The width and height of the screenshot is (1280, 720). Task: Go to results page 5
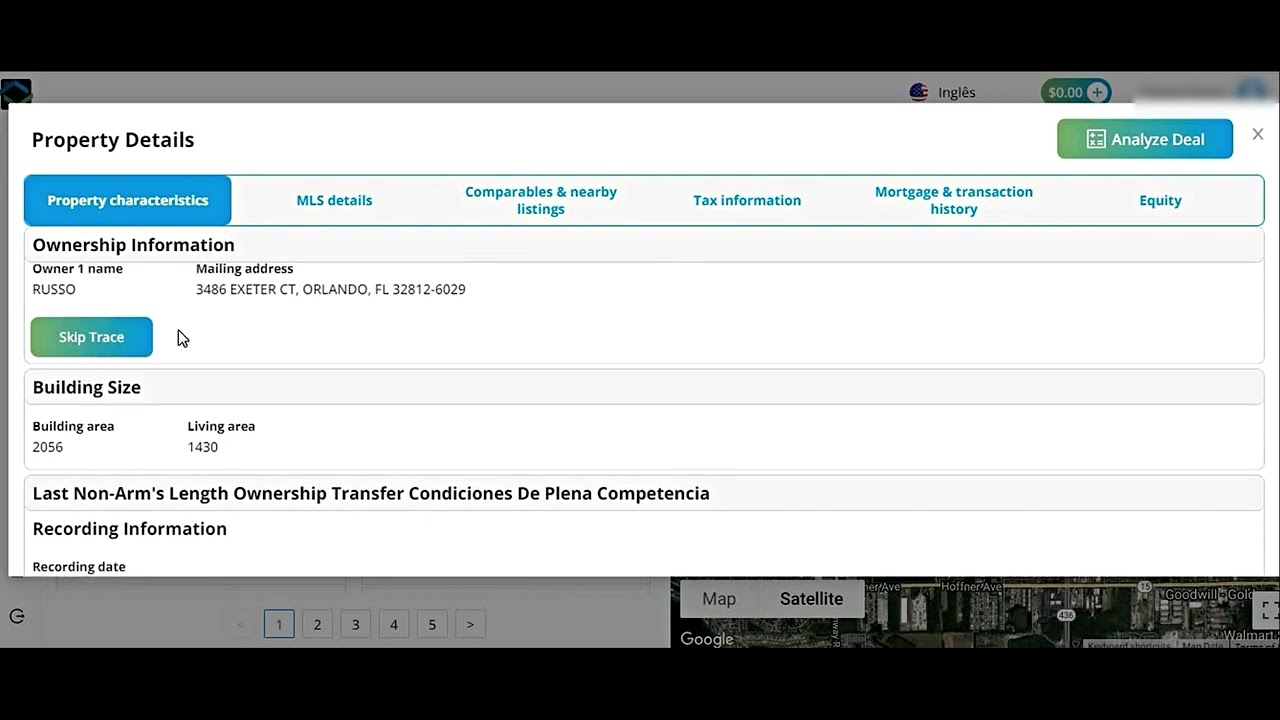coord(432,624)
